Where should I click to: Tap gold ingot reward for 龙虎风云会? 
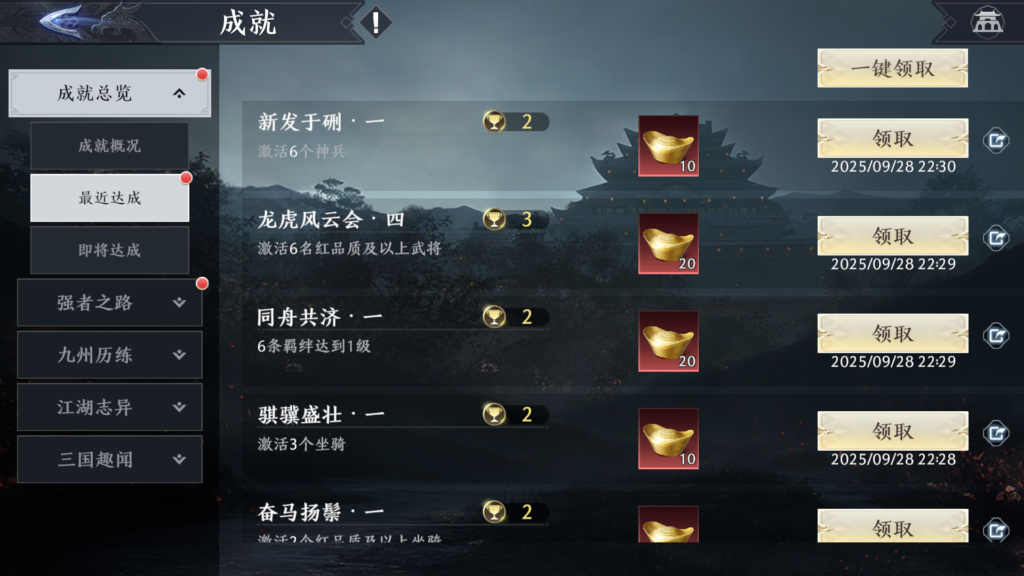pyautogui.click(x=668, y=244)
